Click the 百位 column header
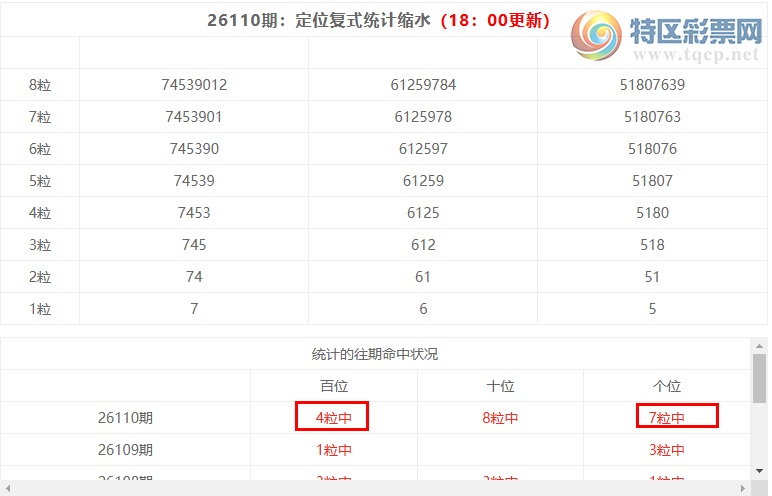 coord(334,386)
